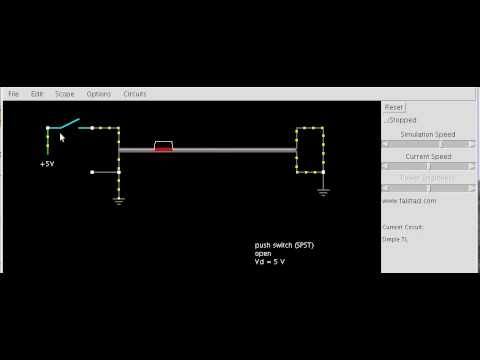The height and width of the screenshot is (360, 480).
Task: Click the Reset button
Action: coord(394,107)
